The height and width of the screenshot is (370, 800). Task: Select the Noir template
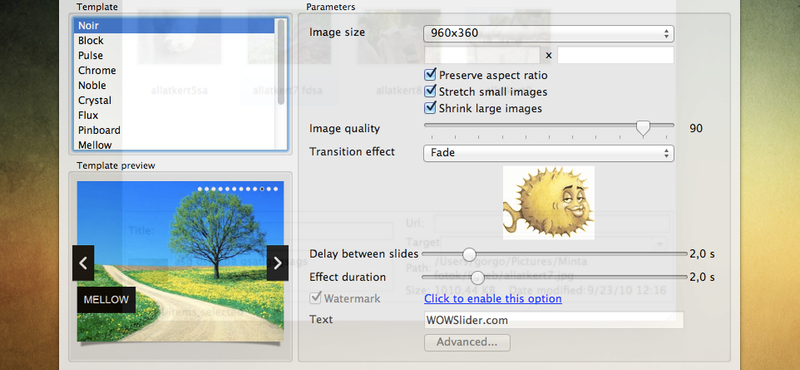click(173, 26)
